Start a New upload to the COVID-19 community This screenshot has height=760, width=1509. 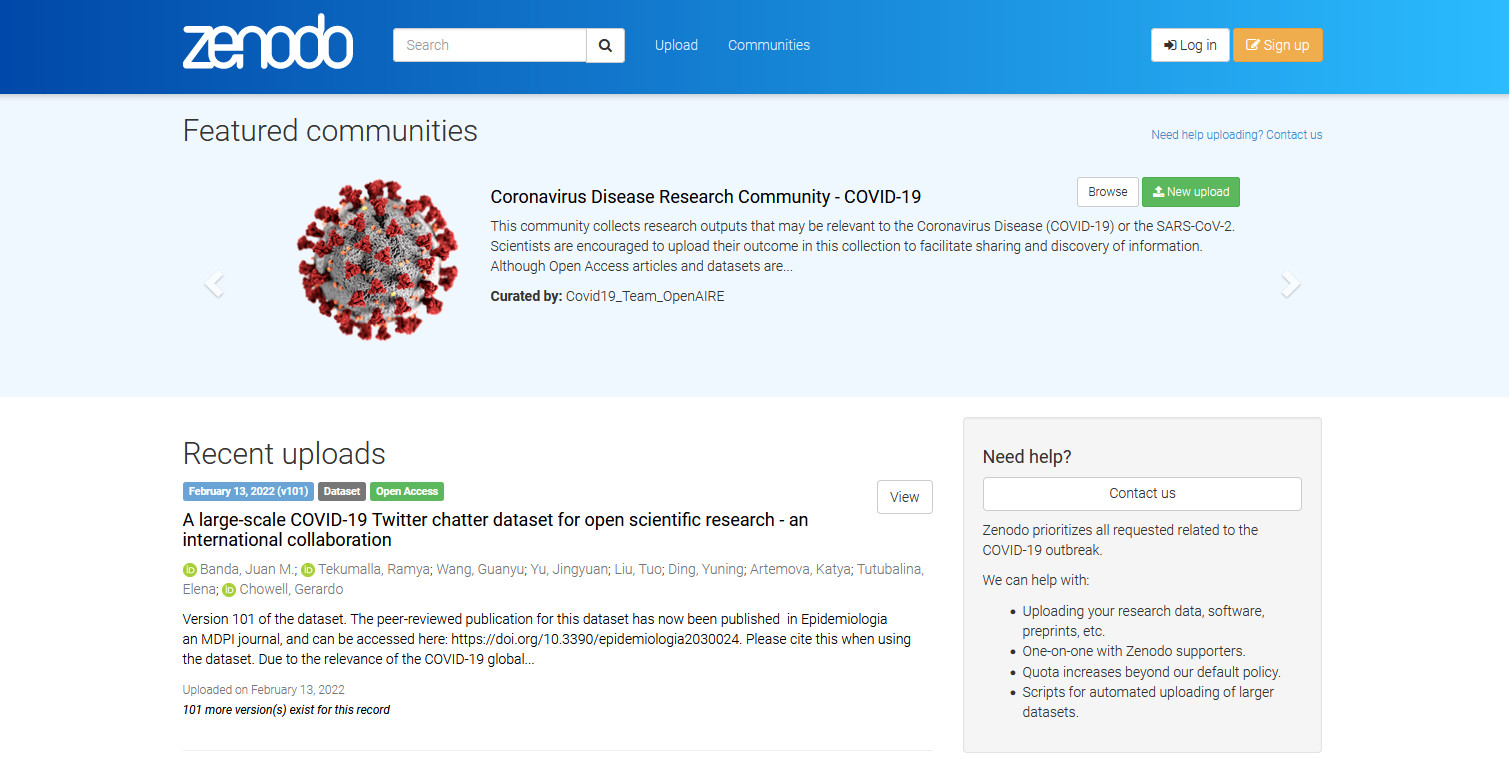(1191, 192)
